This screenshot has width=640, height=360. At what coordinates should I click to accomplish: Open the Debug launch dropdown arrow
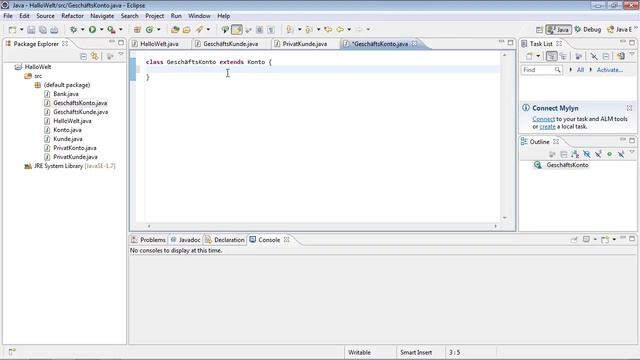click(82, 30)
